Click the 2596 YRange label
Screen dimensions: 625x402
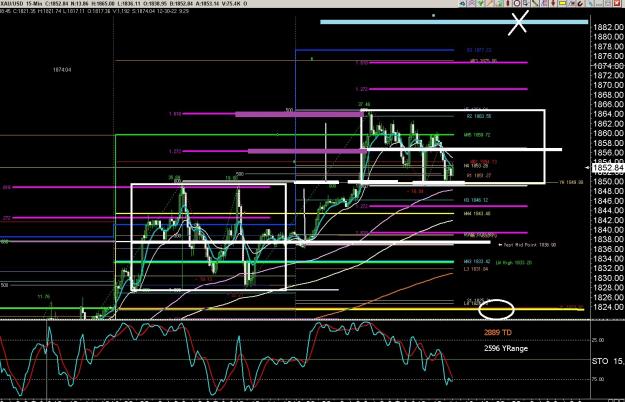pos(506,348)
